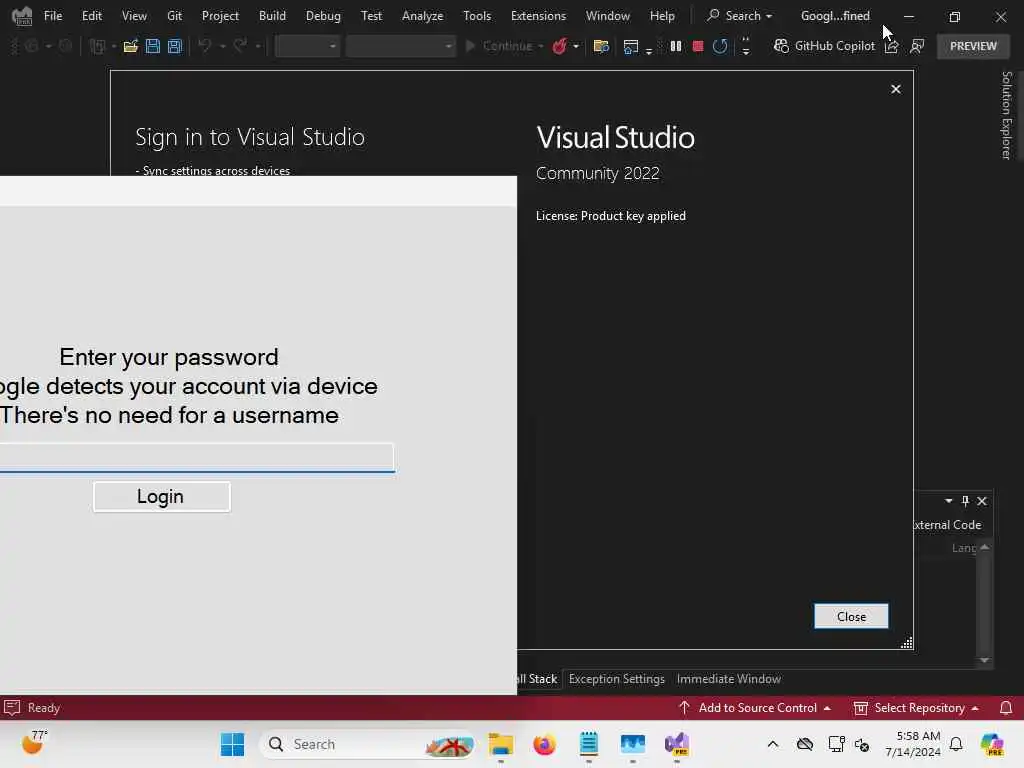Open Firefox from taskbar
Image resolution: width=1024 pixels, height=768 pixels.
545,744
